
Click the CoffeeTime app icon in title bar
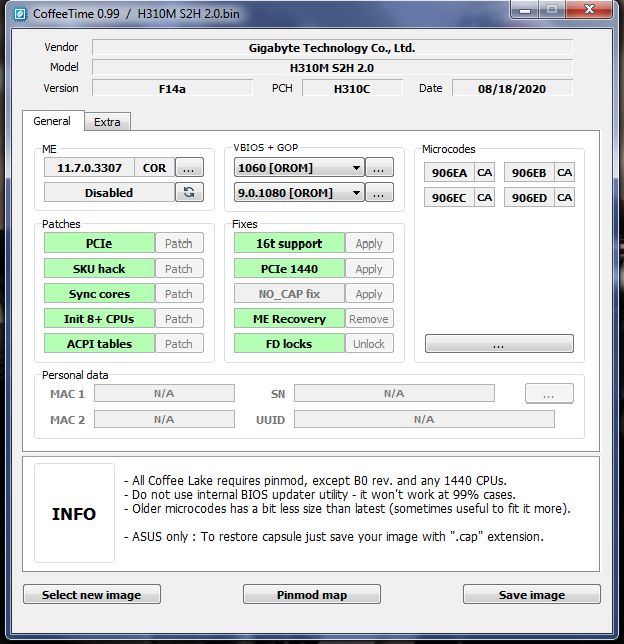point(19,14)
